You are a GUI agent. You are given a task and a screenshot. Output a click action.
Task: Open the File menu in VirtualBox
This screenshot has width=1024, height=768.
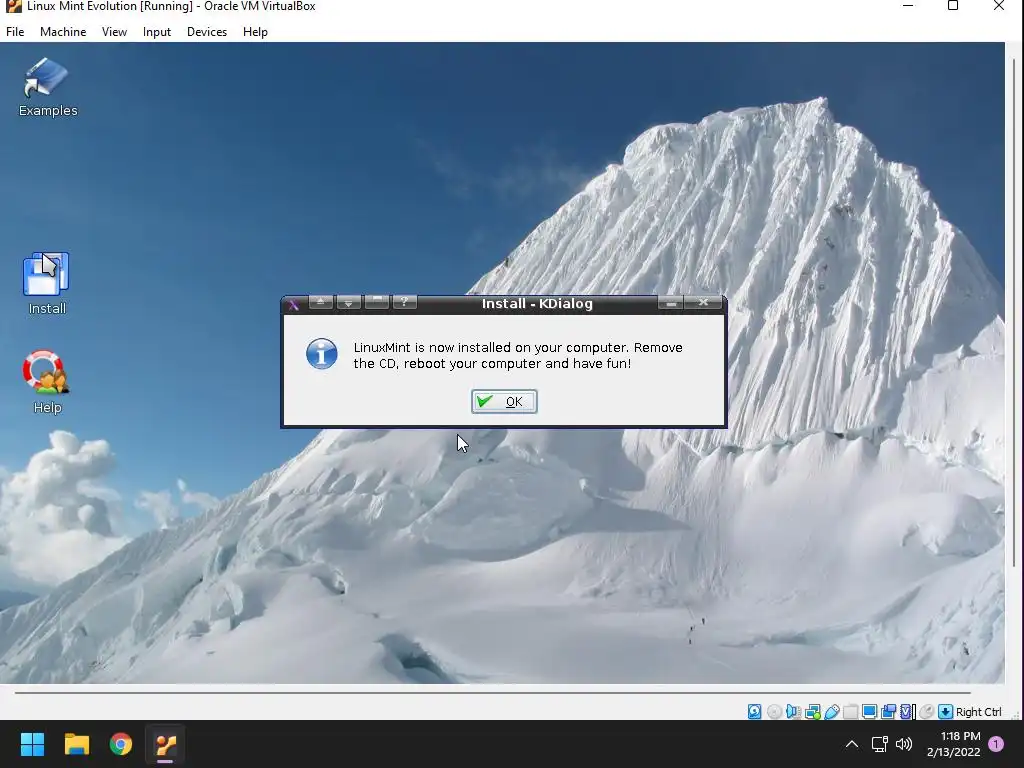(x=15, y=31)
